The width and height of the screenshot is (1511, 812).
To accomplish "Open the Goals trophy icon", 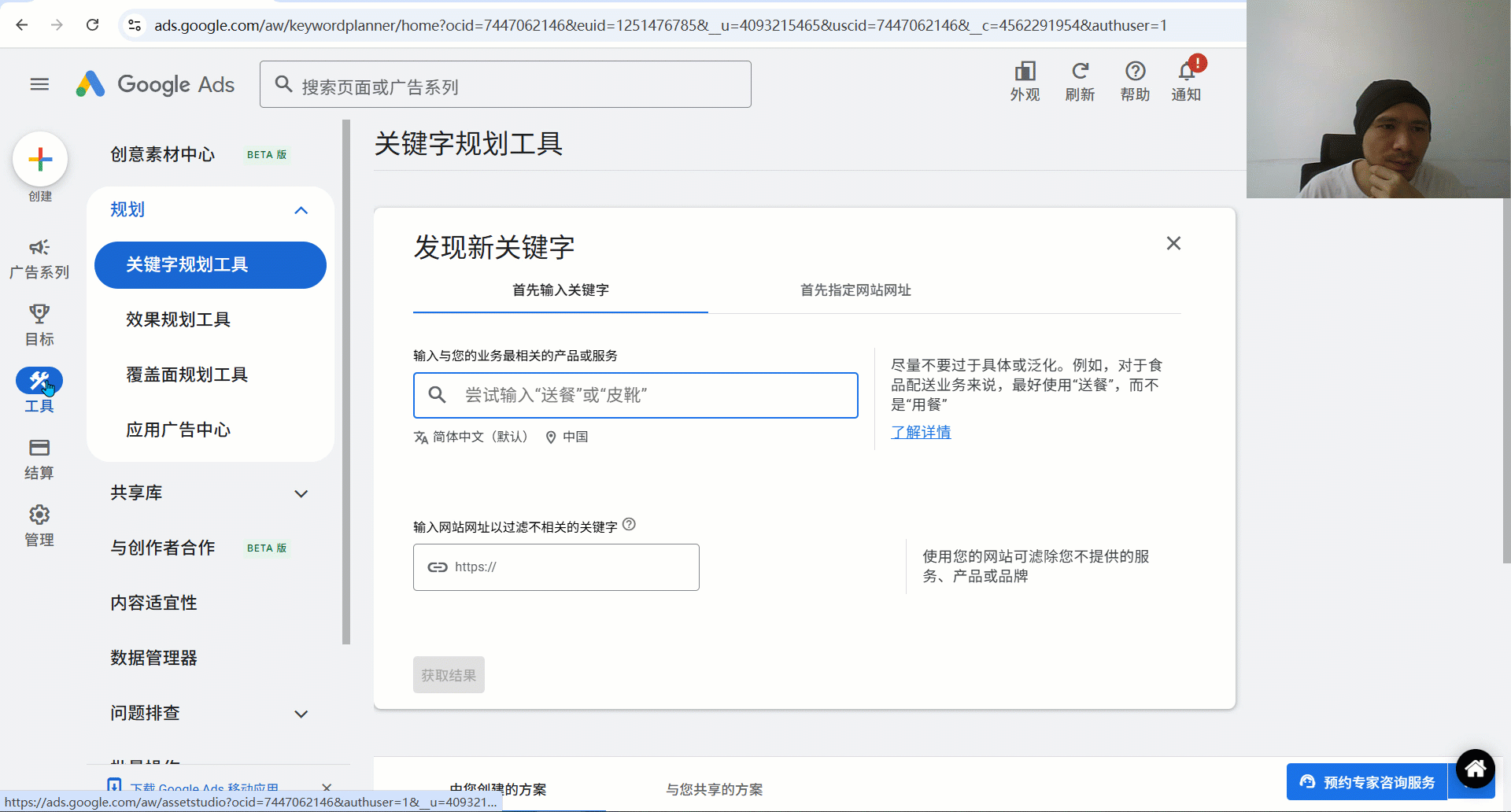I will 39,315.
